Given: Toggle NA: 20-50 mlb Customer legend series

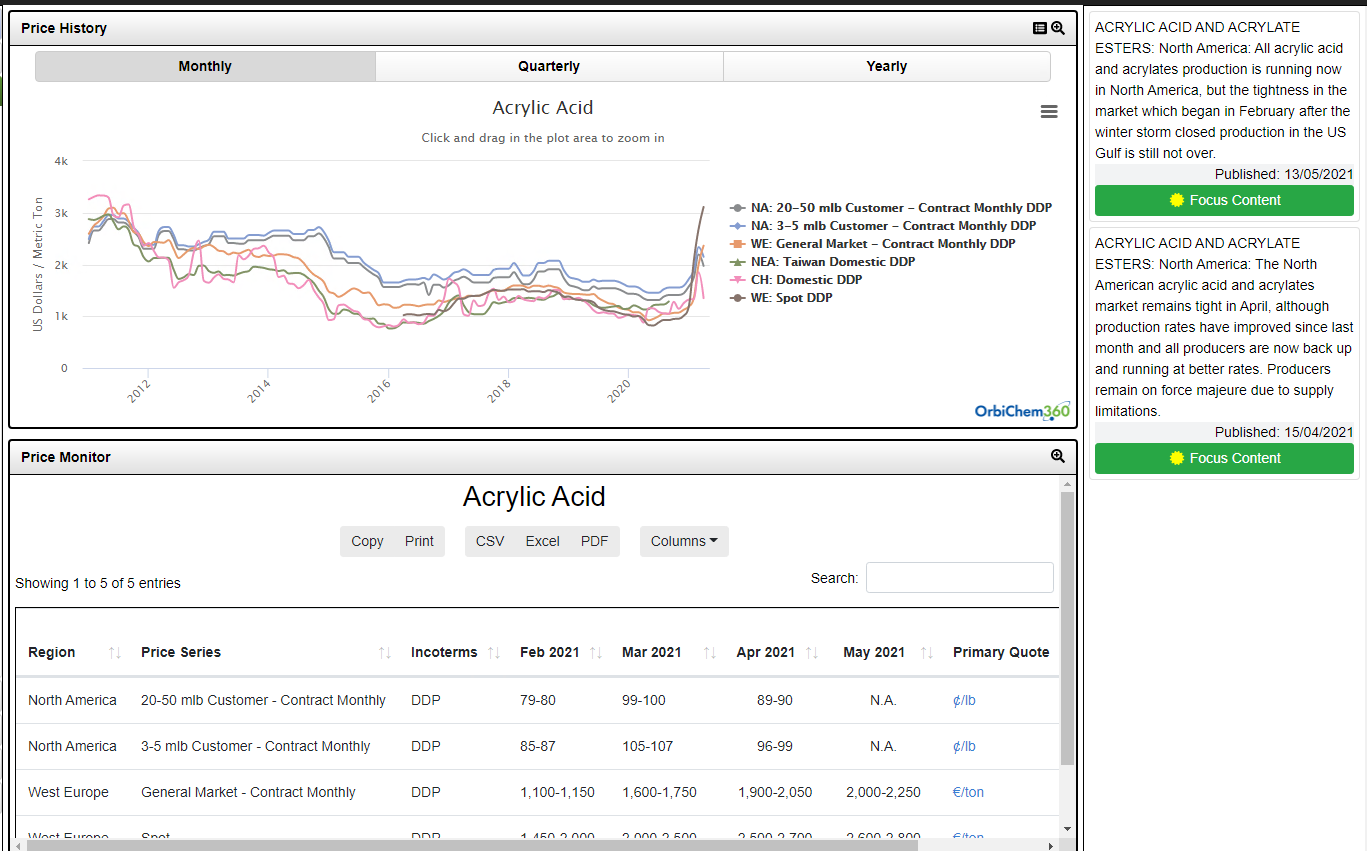Looking at the screenshot, I should coord(891,208).
